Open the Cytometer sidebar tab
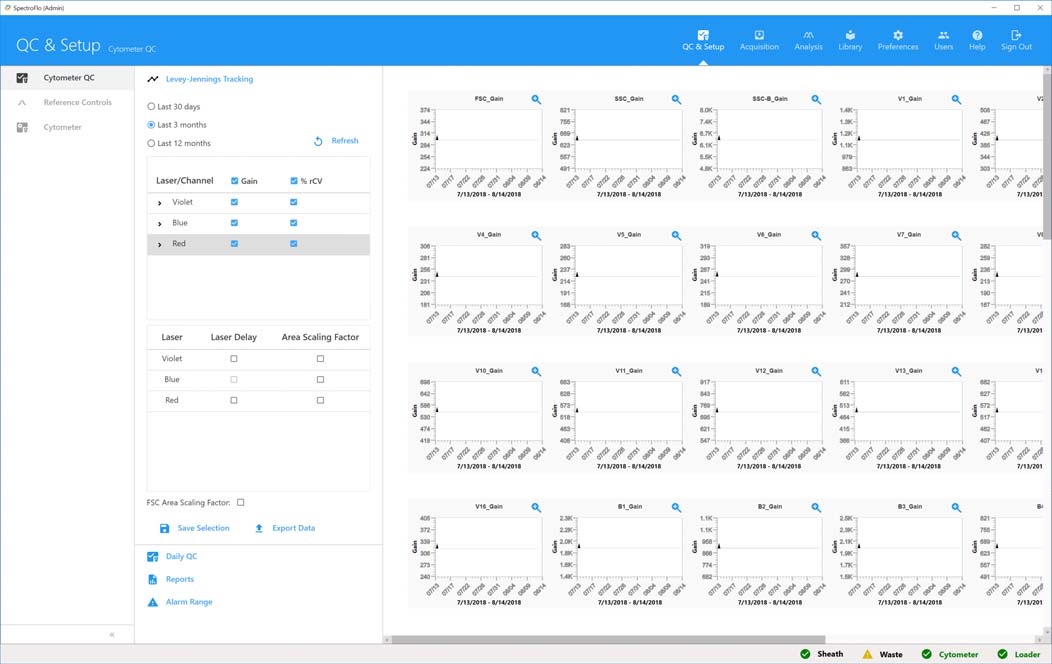1052x664 pixels. coord(62,128)
